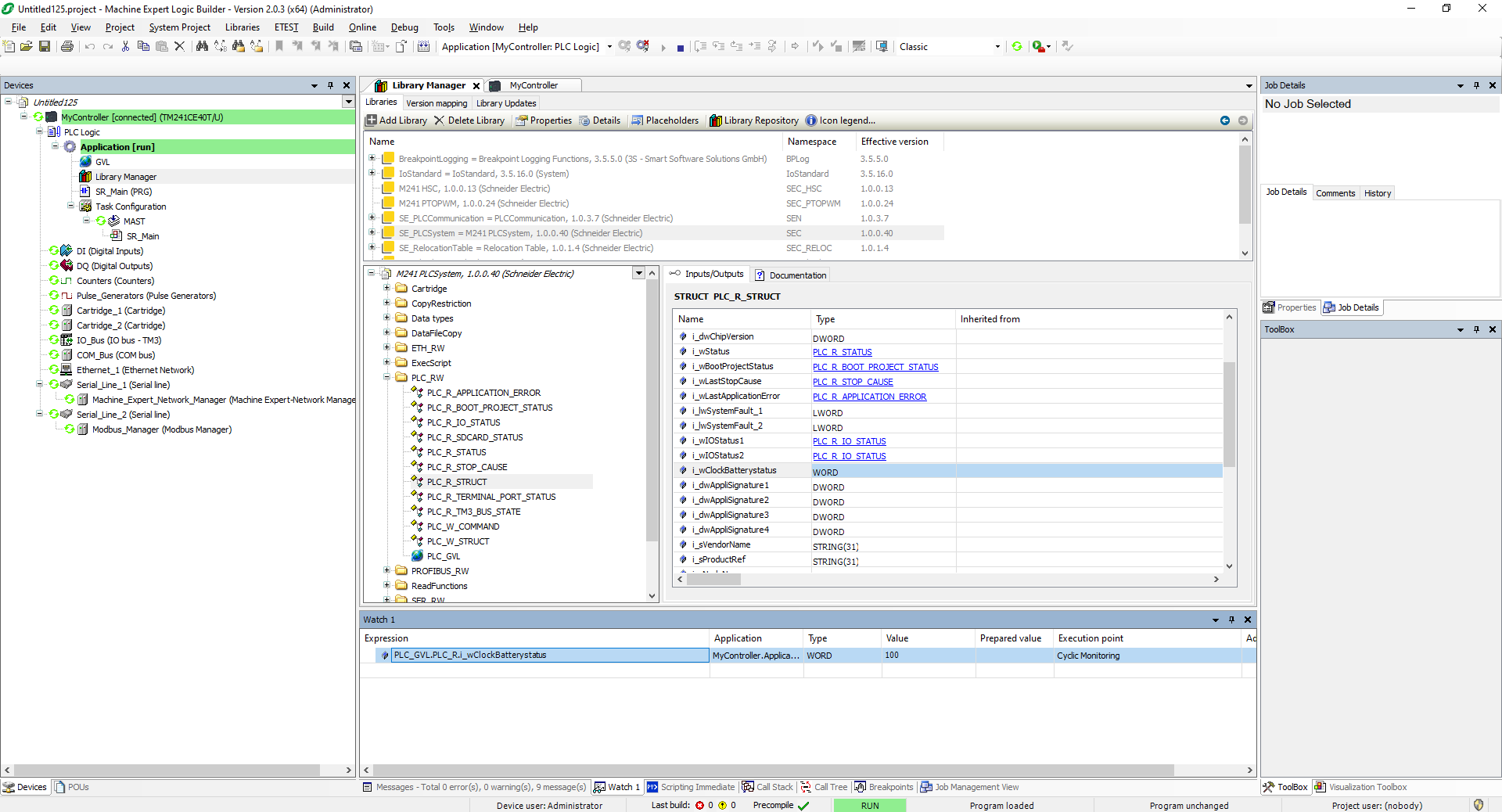Expand the PROFIBUS_RW folder

pyautogui.click(x=386, y=571)
